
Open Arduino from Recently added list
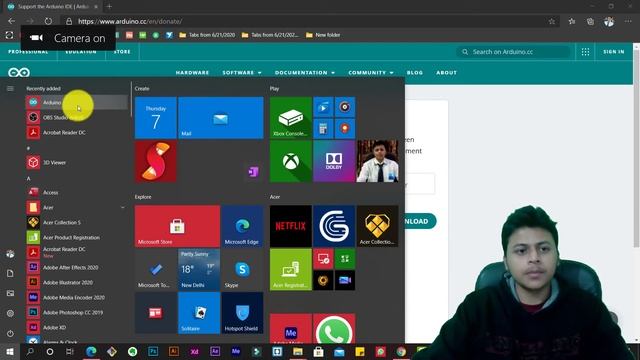pyautogui.click(x=77, y=102)
